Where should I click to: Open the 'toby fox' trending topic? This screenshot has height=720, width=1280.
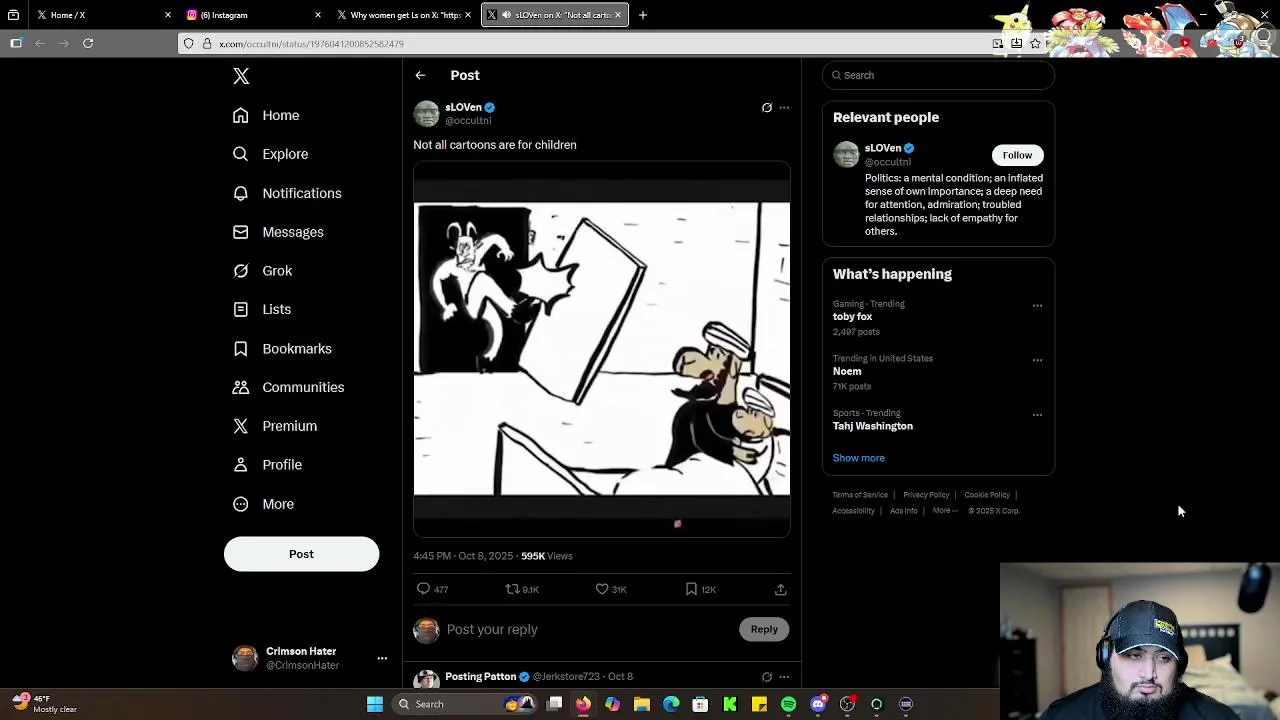click(852, 317)
